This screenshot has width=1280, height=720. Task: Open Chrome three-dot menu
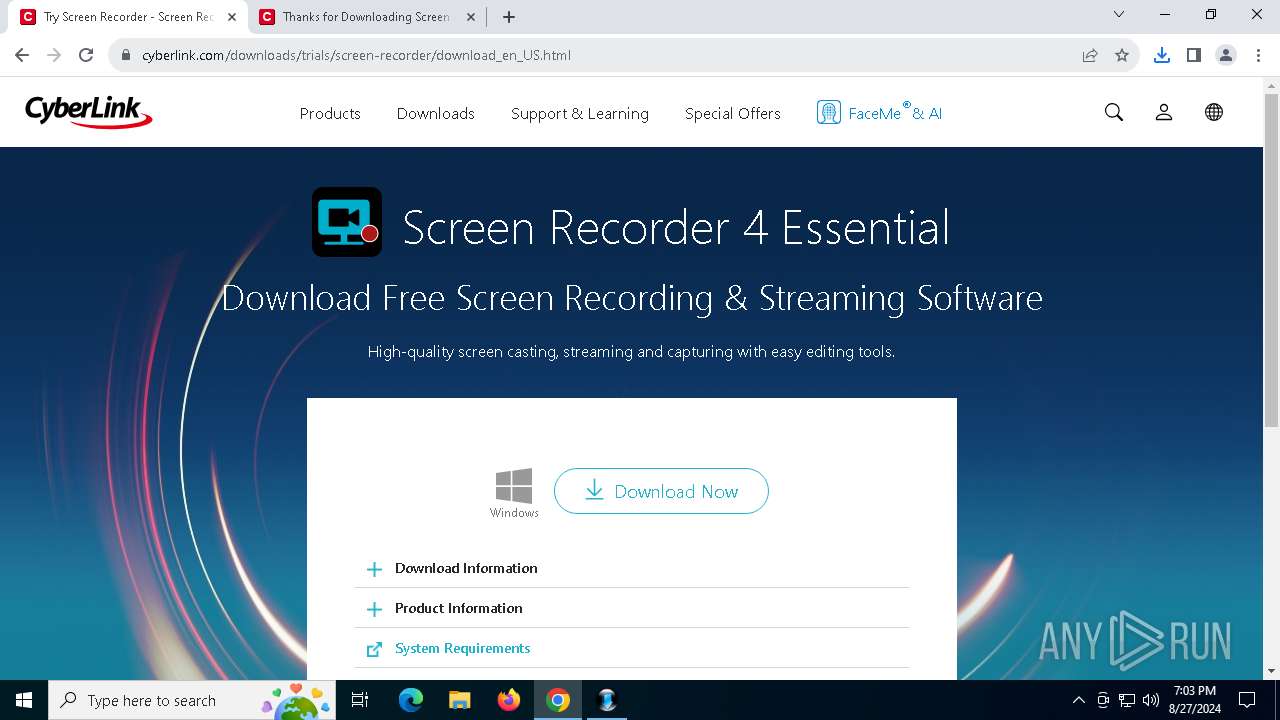pos(1258,55)
